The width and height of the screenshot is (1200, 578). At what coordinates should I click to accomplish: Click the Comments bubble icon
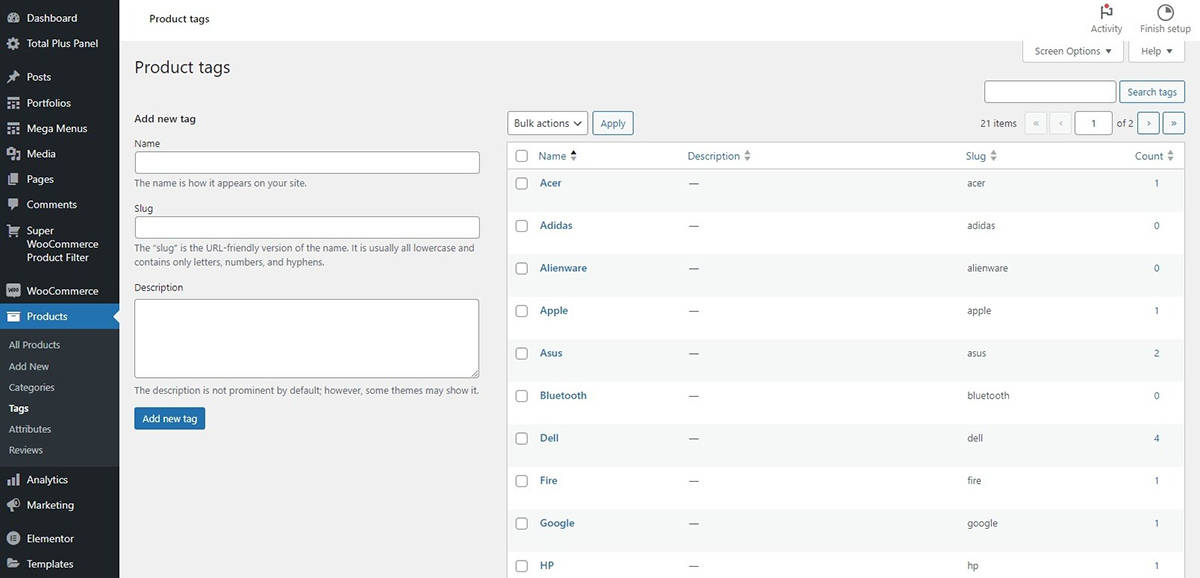(x=13, y=205)
